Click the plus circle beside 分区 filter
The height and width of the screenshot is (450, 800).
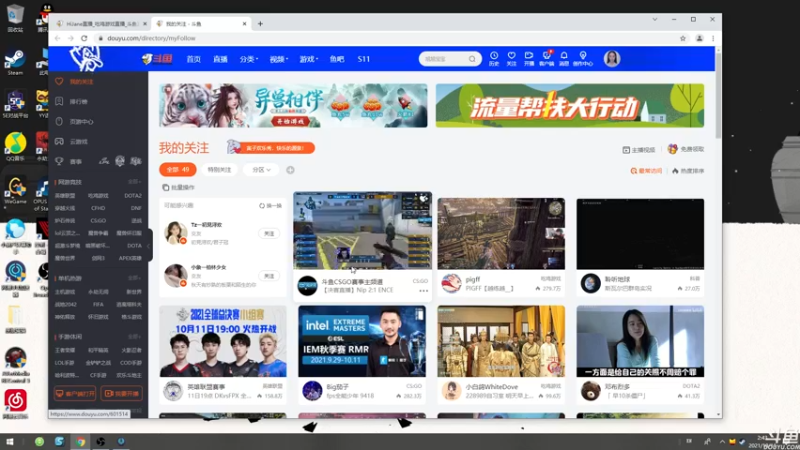pos(290,170)
